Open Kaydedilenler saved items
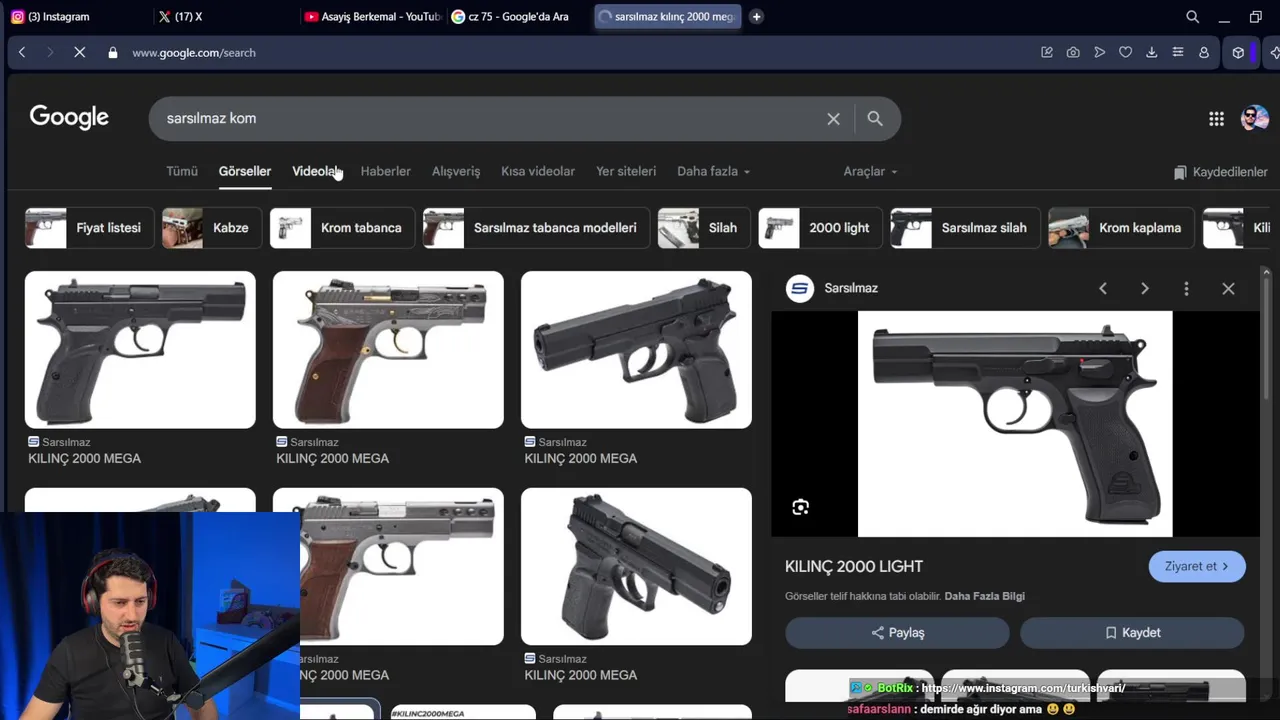Screen dimensions: 1280x720 (x=1220, y=172)
